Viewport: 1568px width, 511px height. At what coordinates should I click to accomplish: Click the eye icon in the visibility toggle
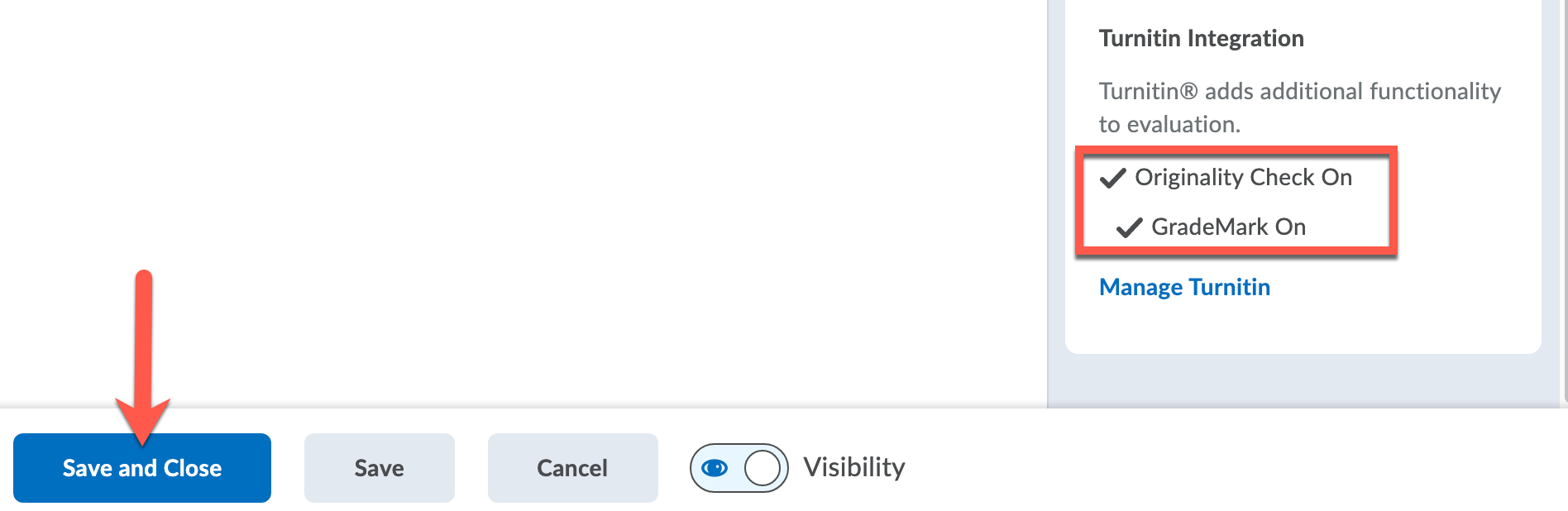[715, 468]
